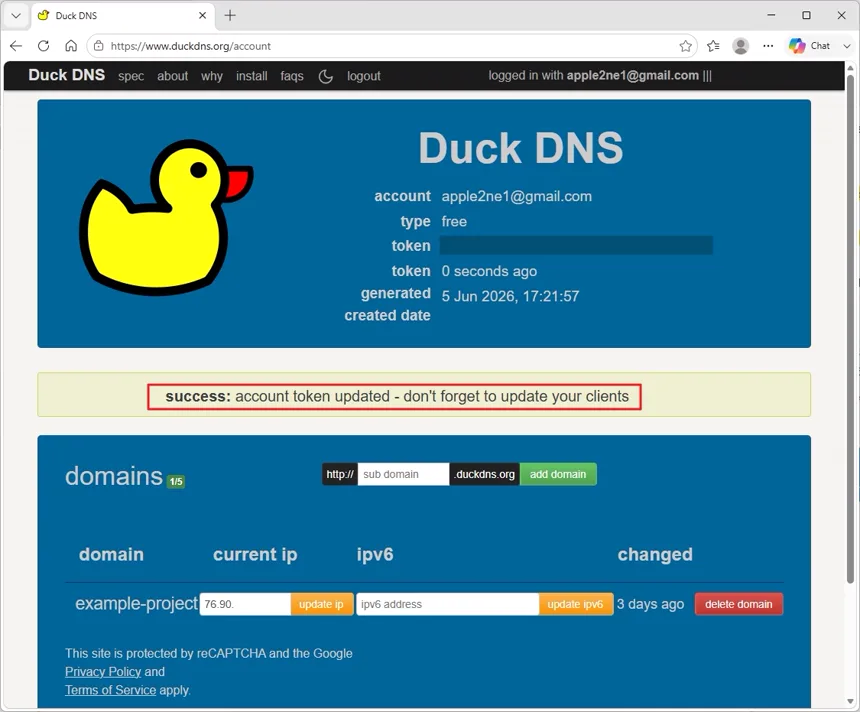Click the sub domain input box
Viewport: 860px width, 712px height.
[403, 474]
